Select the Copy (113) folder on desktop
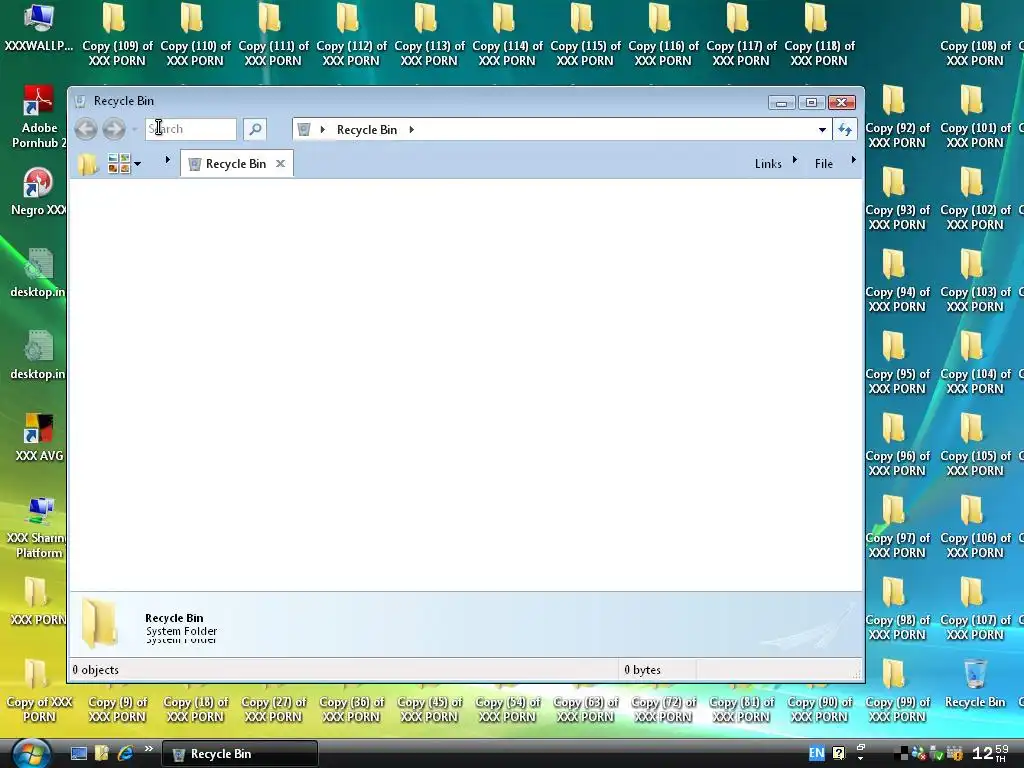 click(x=429, y=36)
